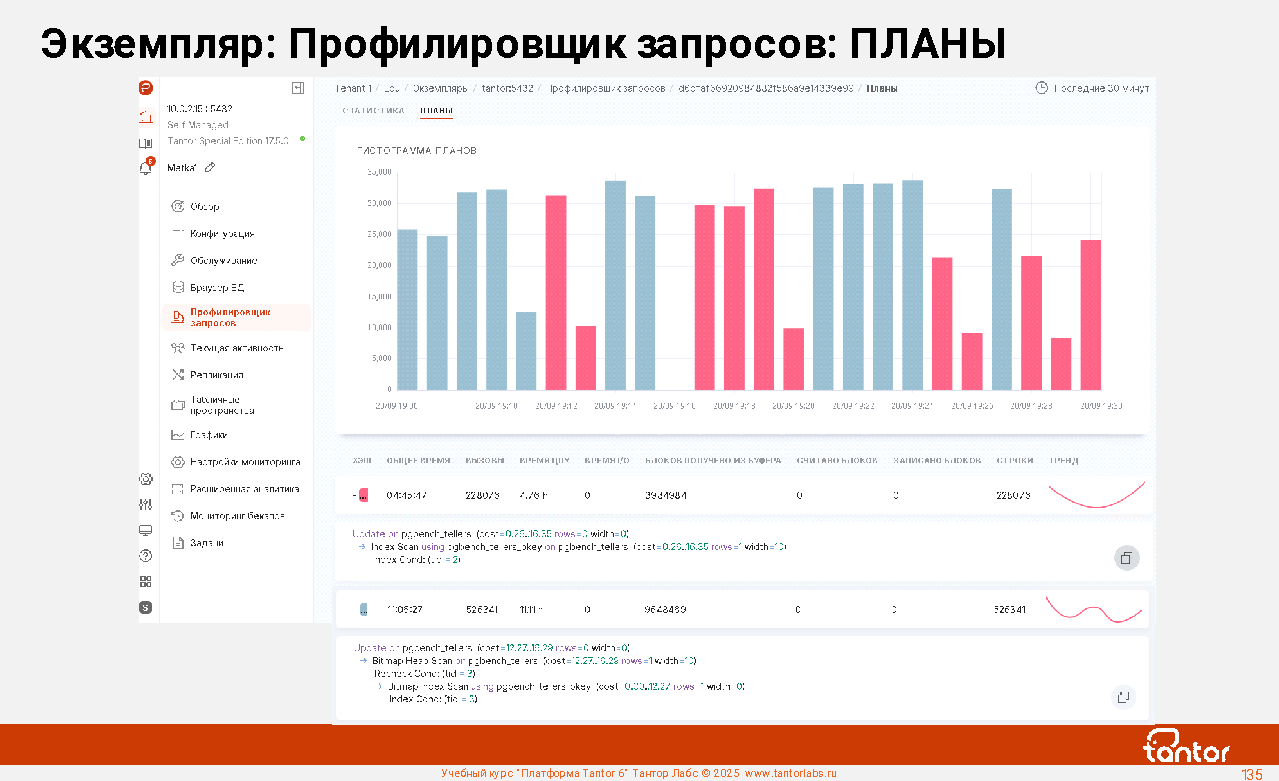
Task: Open help question mark icon in sidebar
Action: [x=146, y=556]
